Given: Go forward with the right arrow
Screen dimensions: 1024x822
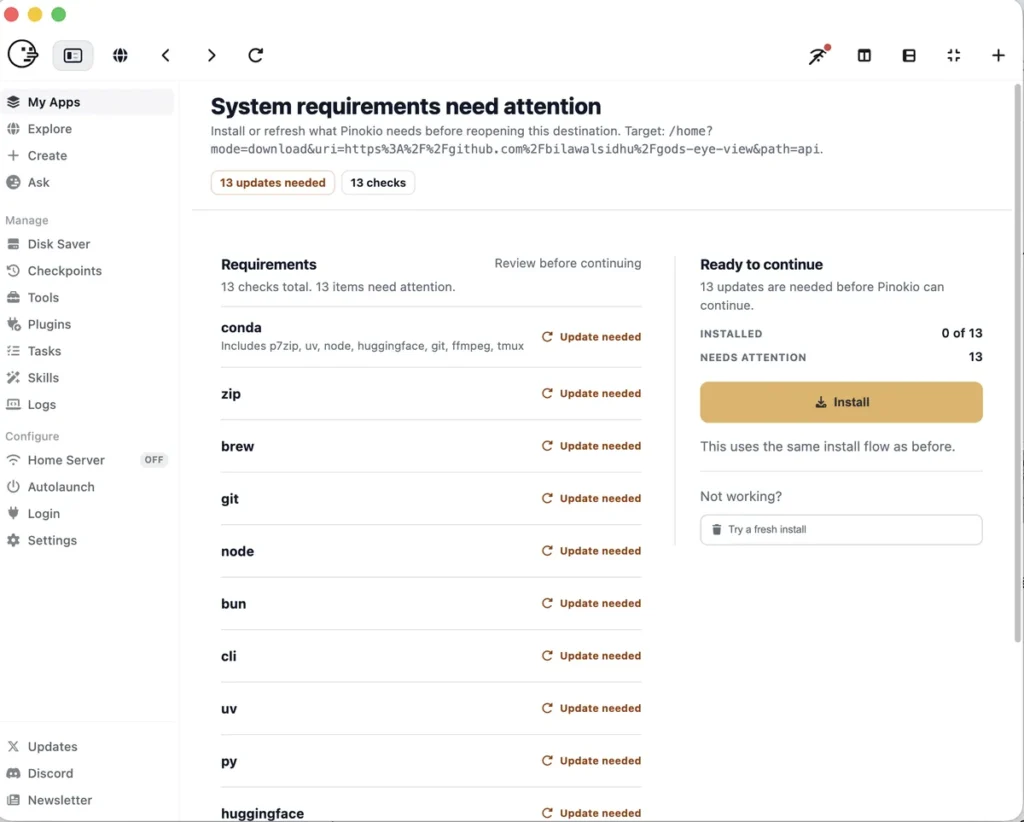Looking at the screenshot, I should pyautogui.click(x=211, y=55).
